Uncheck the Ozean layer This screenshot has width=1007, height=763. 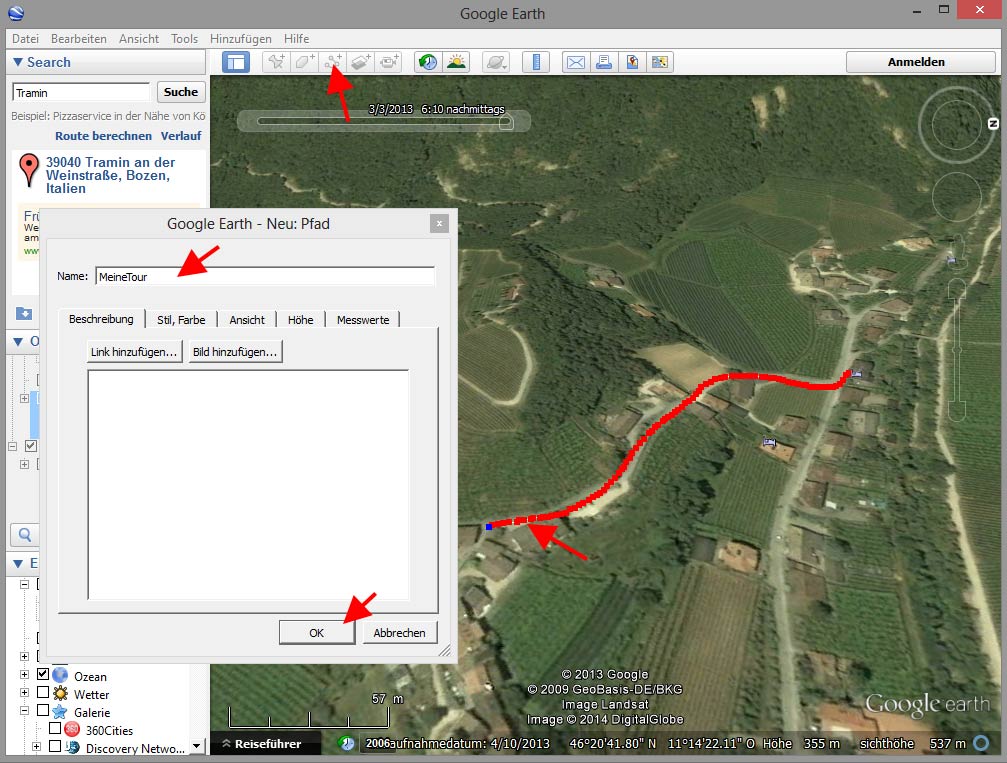point(42,675)
